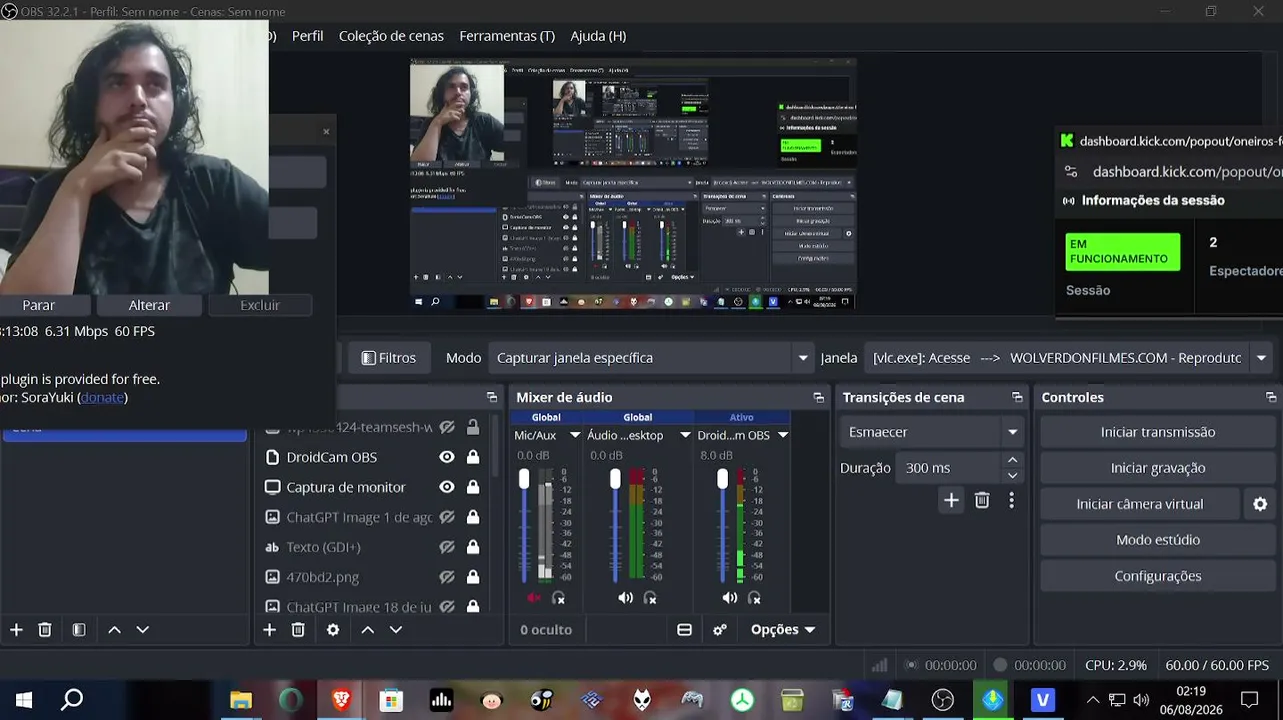This screenshot has width=1283, height=720.
Task: Move the selected scene up
Action: (x=114, y=630)
